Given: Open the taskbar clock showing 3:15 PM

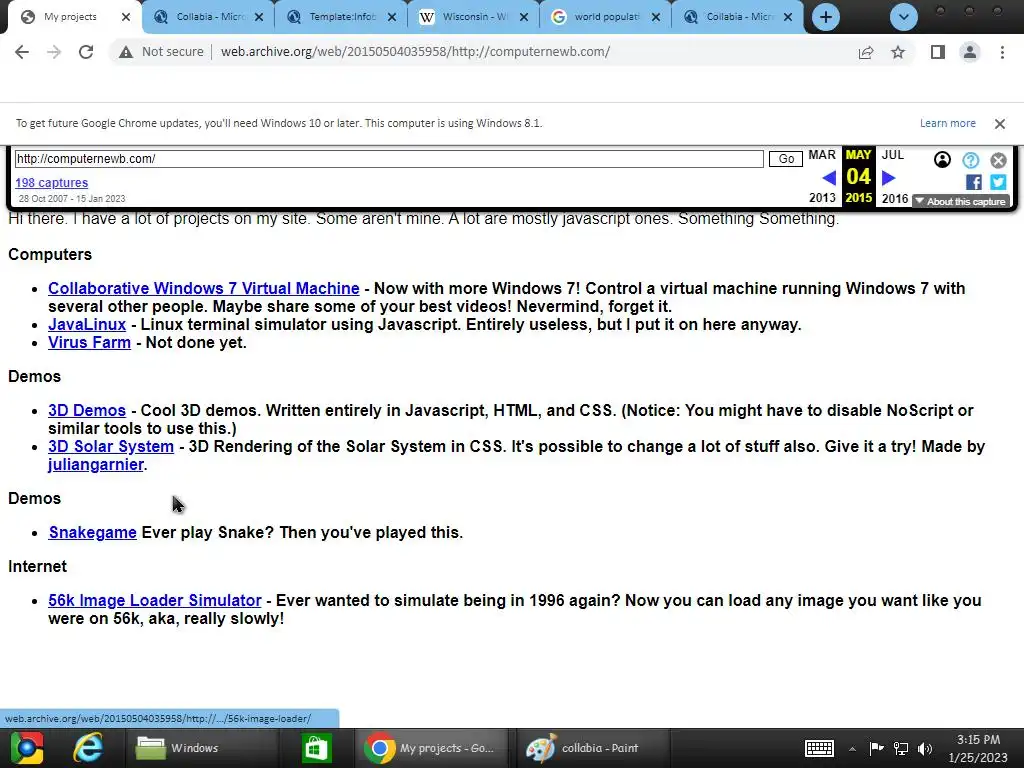Looking at the screenshot, I should (978, 748).
